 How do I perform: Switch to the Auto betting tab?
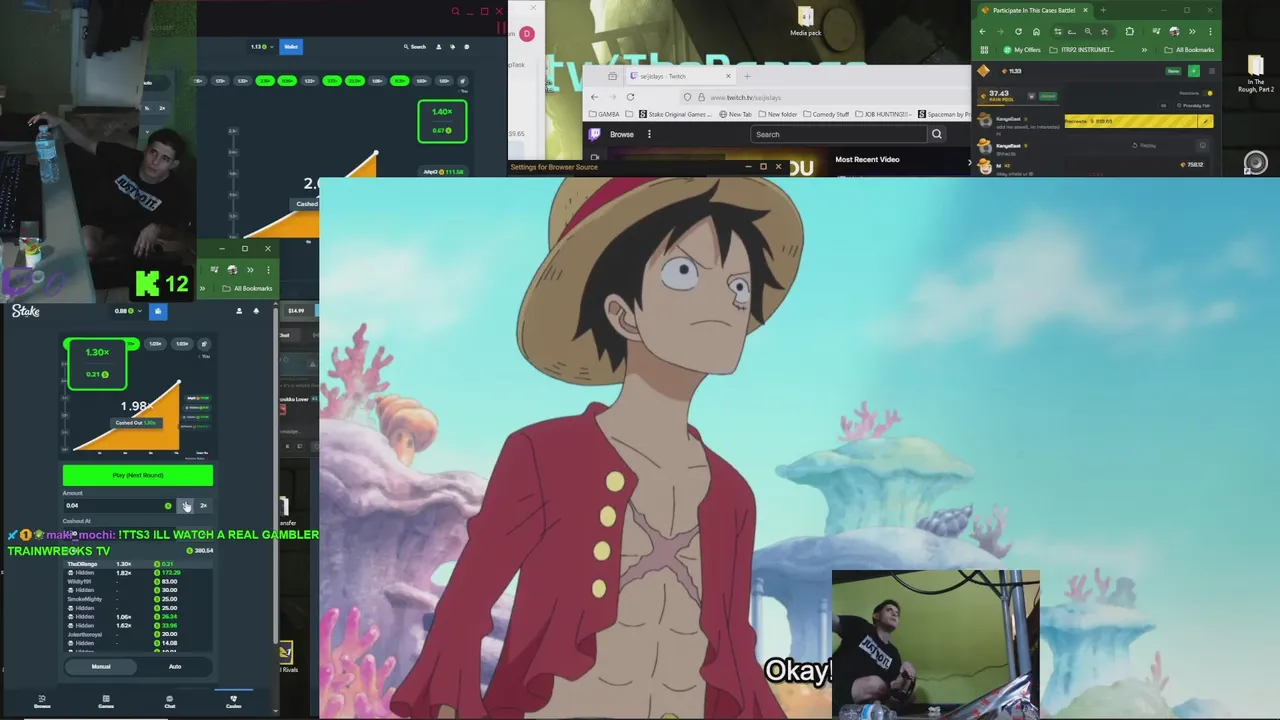[x=175, y=666]
